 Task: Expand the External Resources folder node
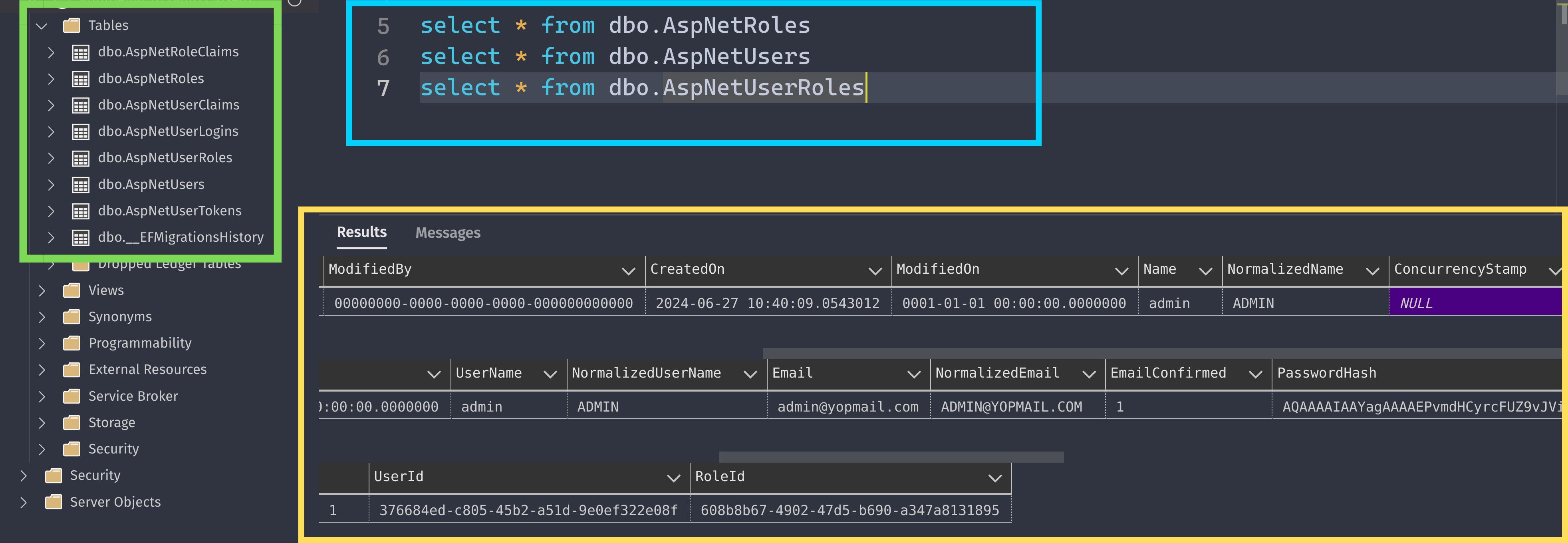point(42,370)
